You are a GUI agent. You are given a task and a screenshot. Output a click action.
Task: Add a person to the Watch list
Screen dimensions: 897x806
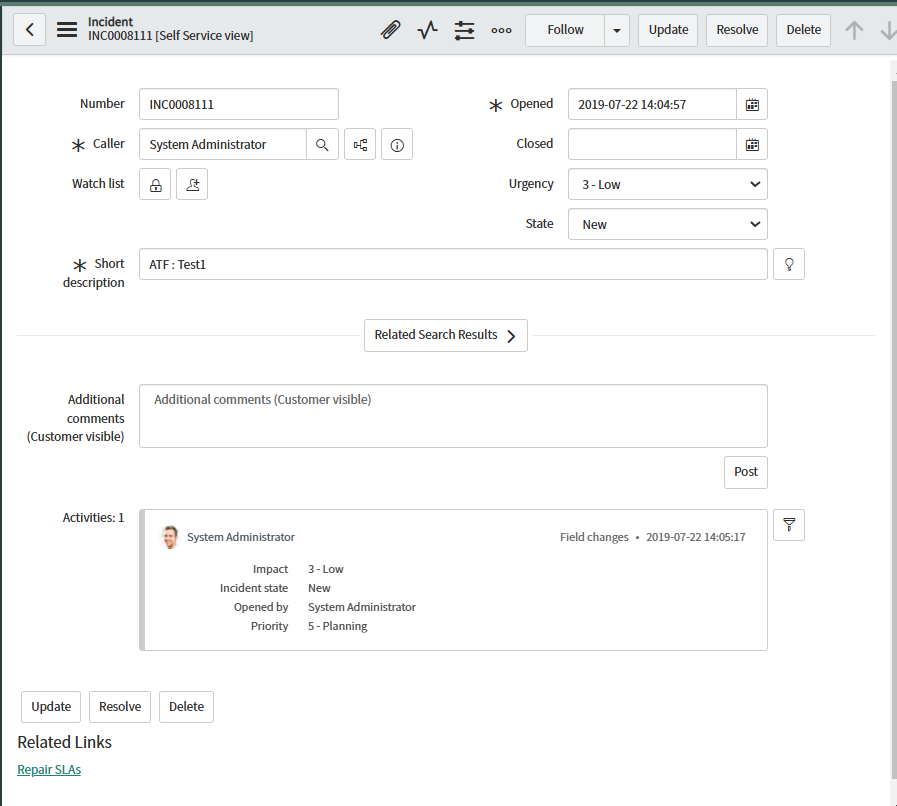coord(191,184)
